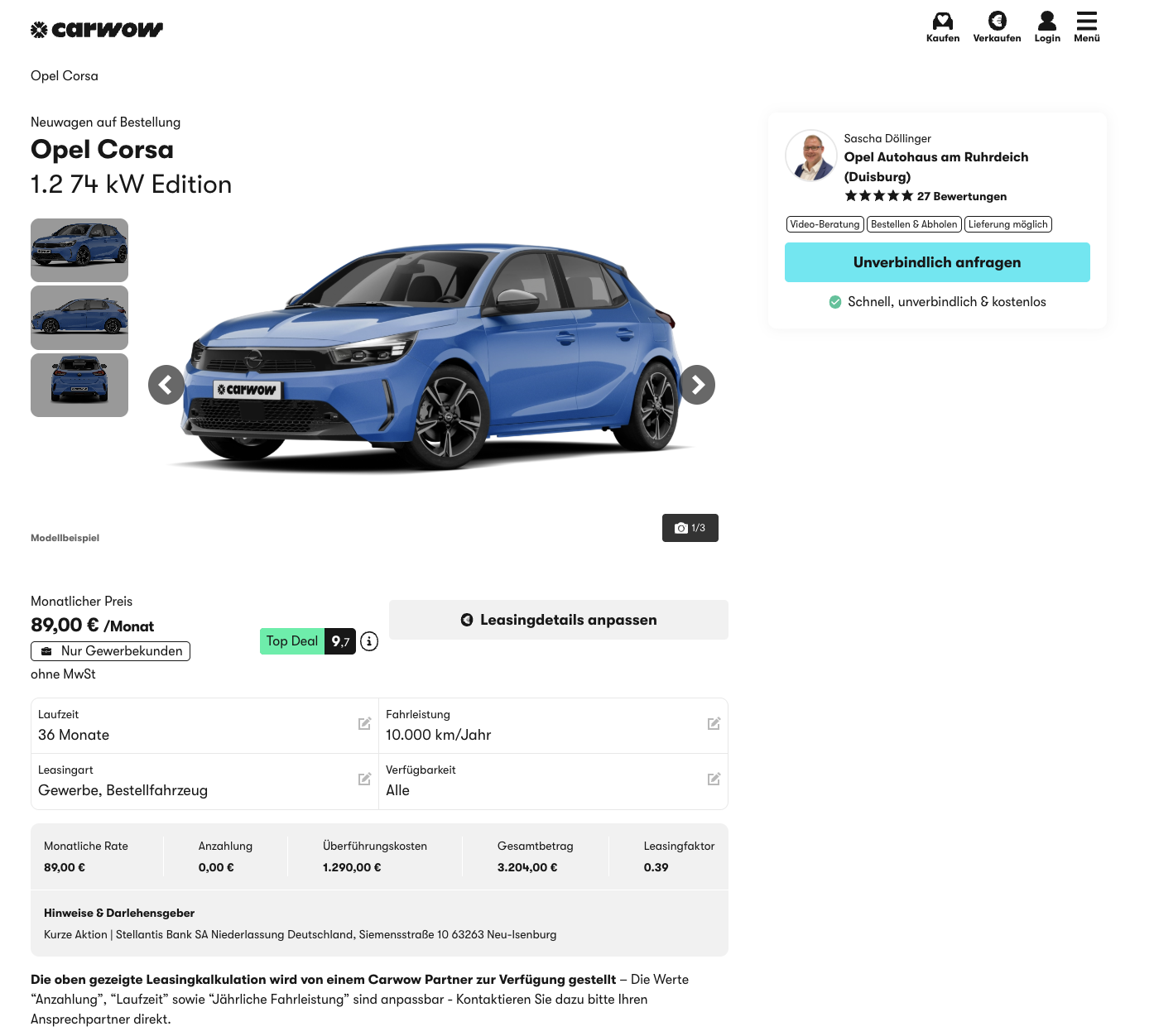The width and height of the screenshot is (1154, 1036).
Task: Show previous car image
Action: point(166,385)
